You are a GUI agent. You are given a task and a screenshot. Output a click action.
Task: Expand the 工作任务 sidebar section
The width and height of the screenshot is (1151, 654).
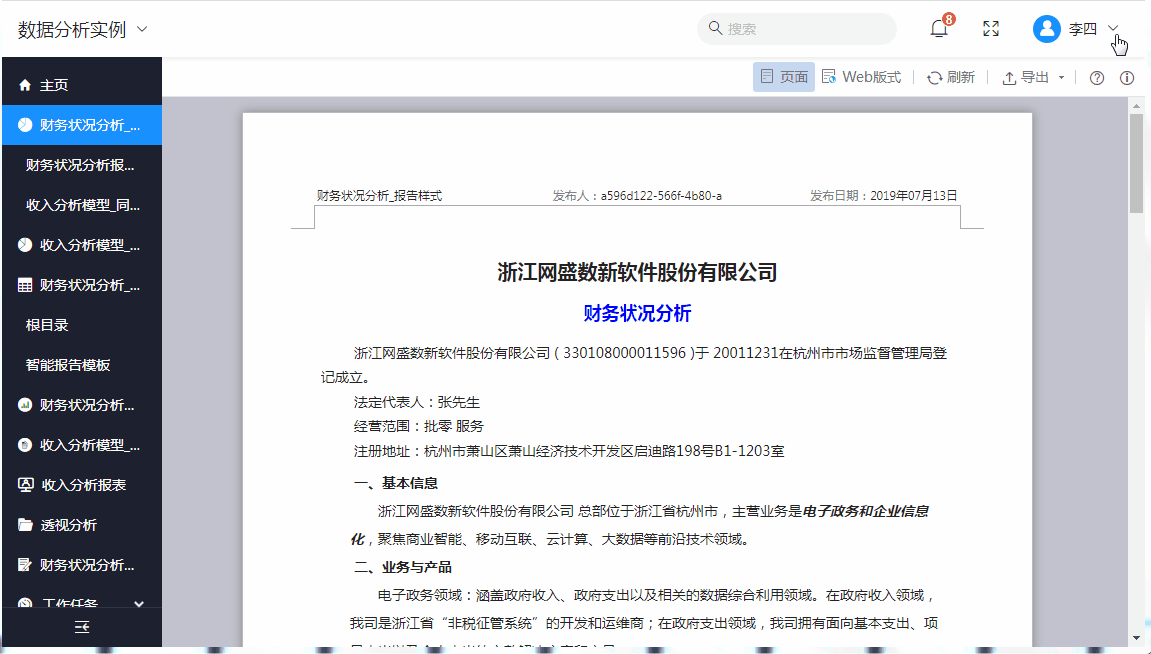coord(139,604)
